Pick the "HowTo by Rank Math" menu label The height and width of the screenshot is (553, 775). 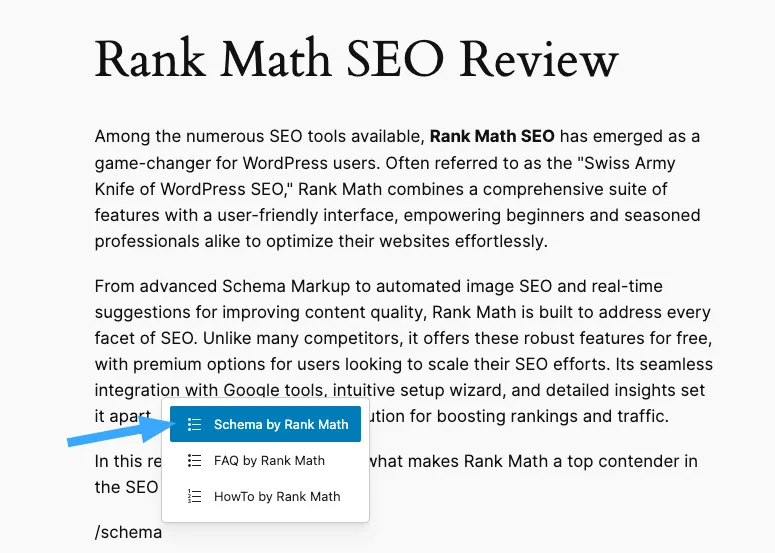(x=277, y=496)
